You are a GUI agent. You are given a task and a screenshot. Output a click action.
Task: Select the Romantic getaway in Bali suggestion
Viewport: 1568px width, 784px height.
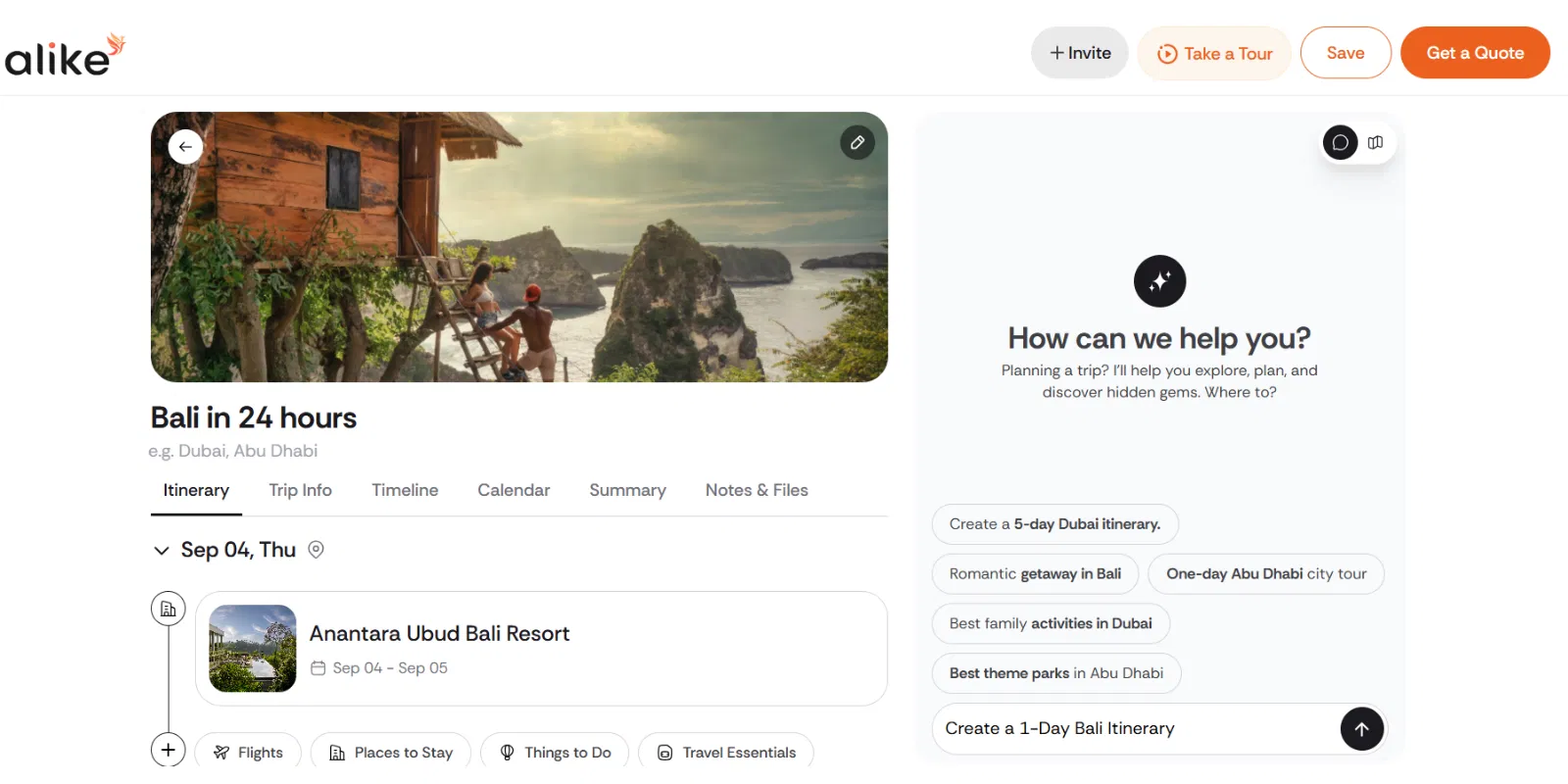(1035, 574)
